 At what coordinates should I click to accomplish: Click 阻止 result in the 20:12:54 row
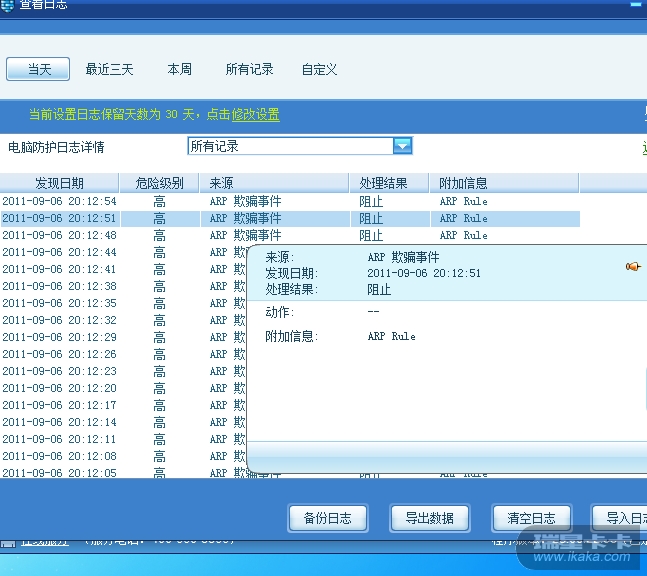pos(371,201)
